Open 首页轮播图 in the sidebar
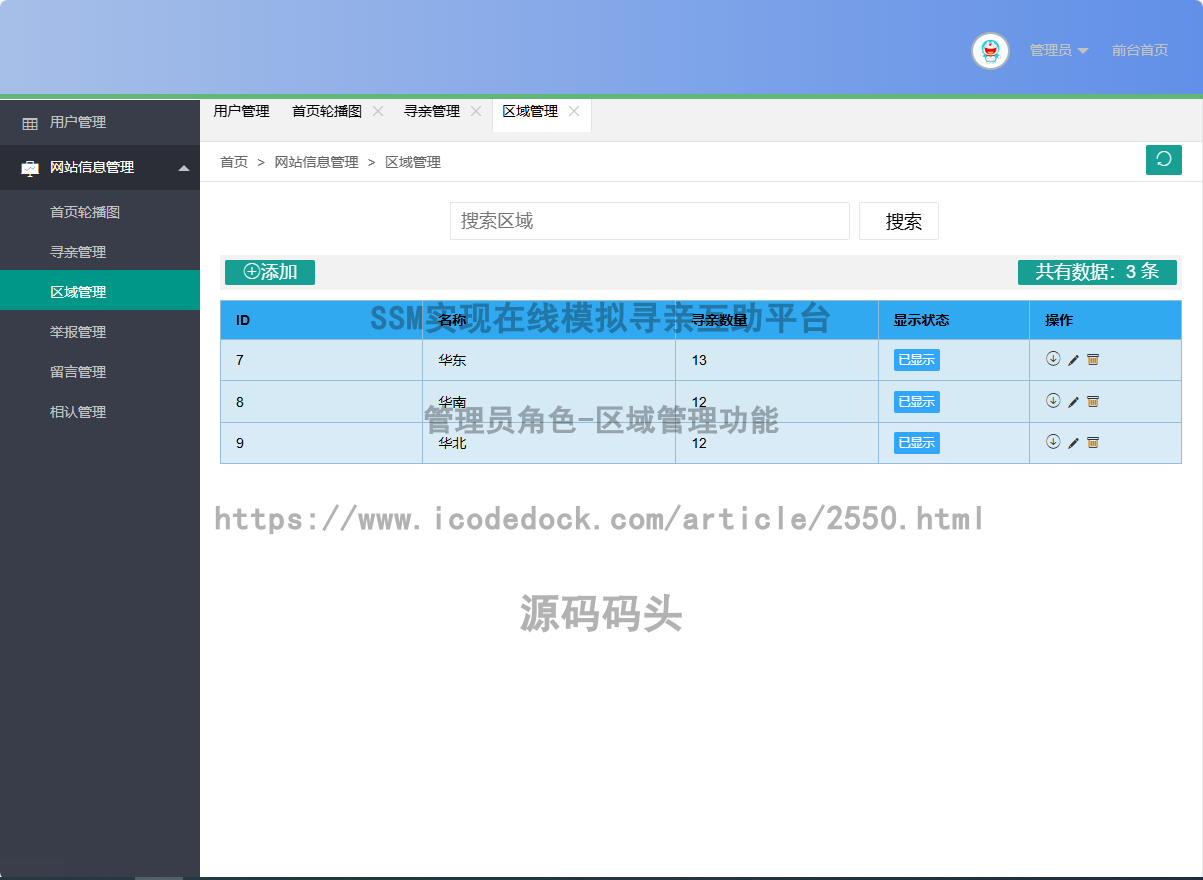Screen dimensions: 1203x880 click(100, 212)
